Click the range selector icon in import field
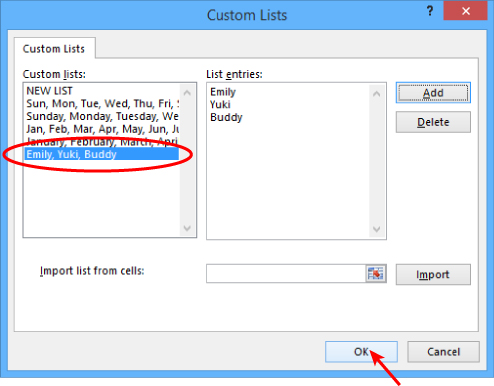 coord(376,274)
